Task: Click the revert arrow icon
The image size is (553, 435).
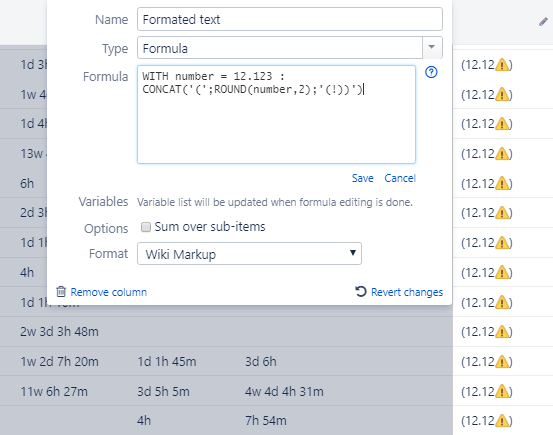Action: 361,291
